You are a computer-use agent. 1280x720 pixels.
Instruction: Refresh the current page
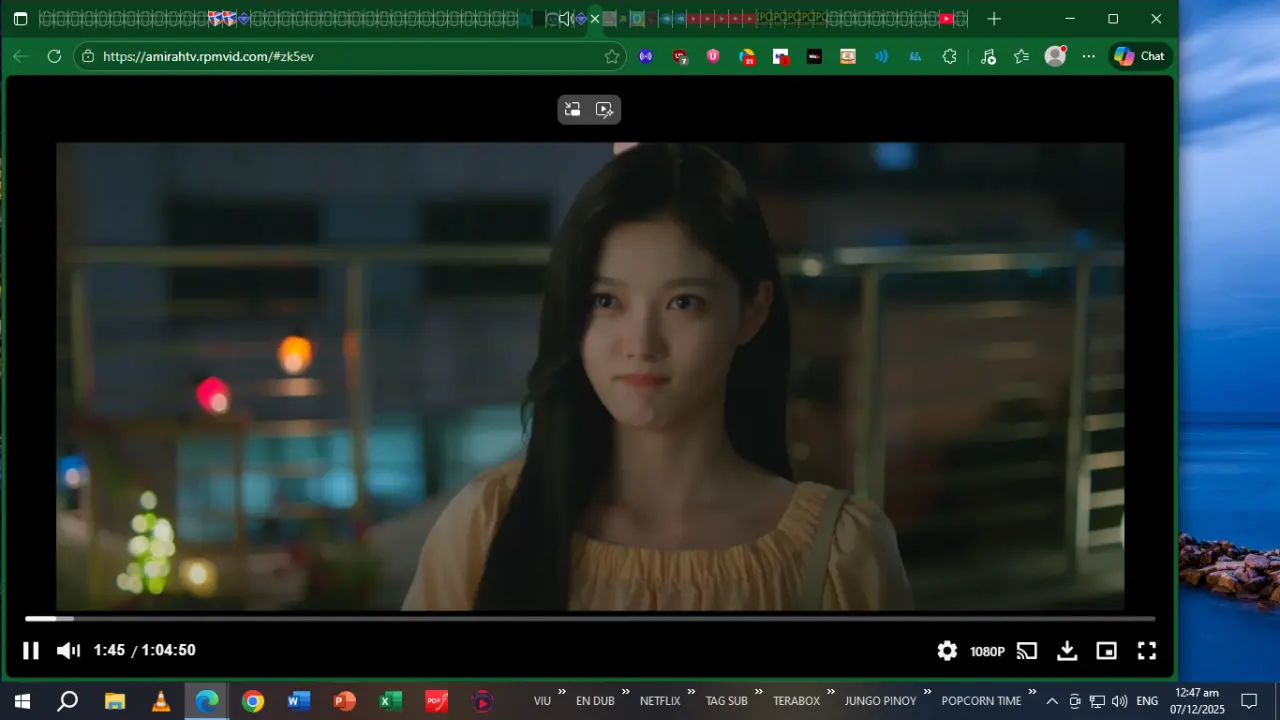coord(54,56)
